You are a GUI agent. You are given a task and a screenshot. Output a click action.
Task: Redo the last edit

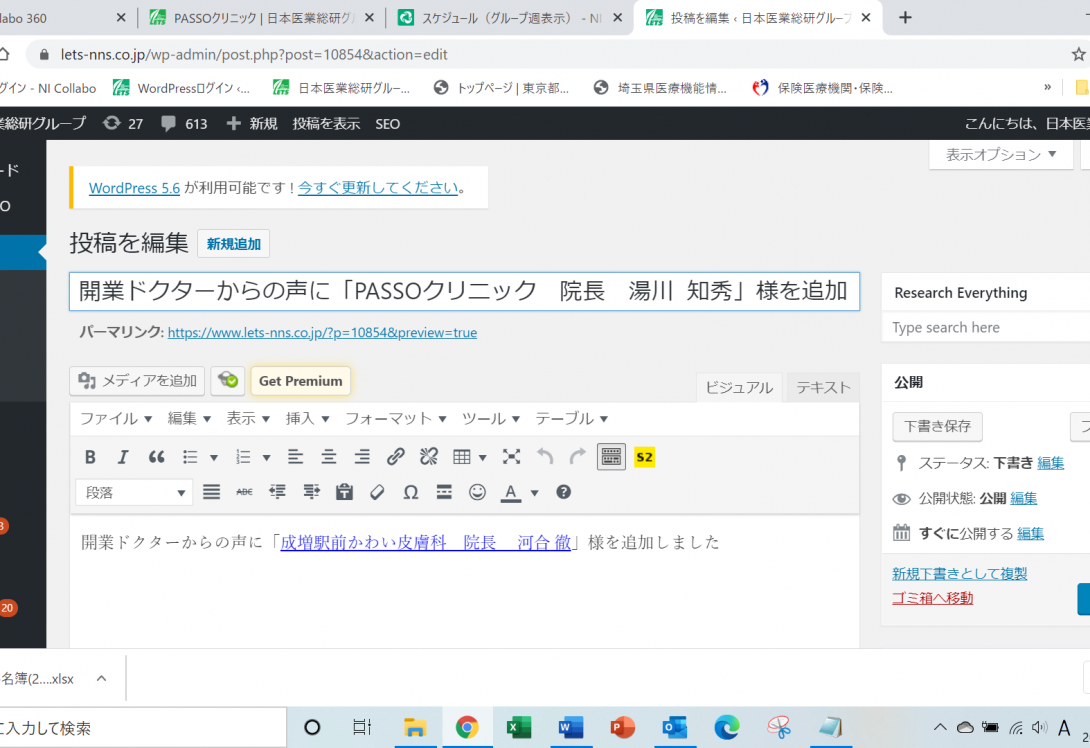coord(578,457)
